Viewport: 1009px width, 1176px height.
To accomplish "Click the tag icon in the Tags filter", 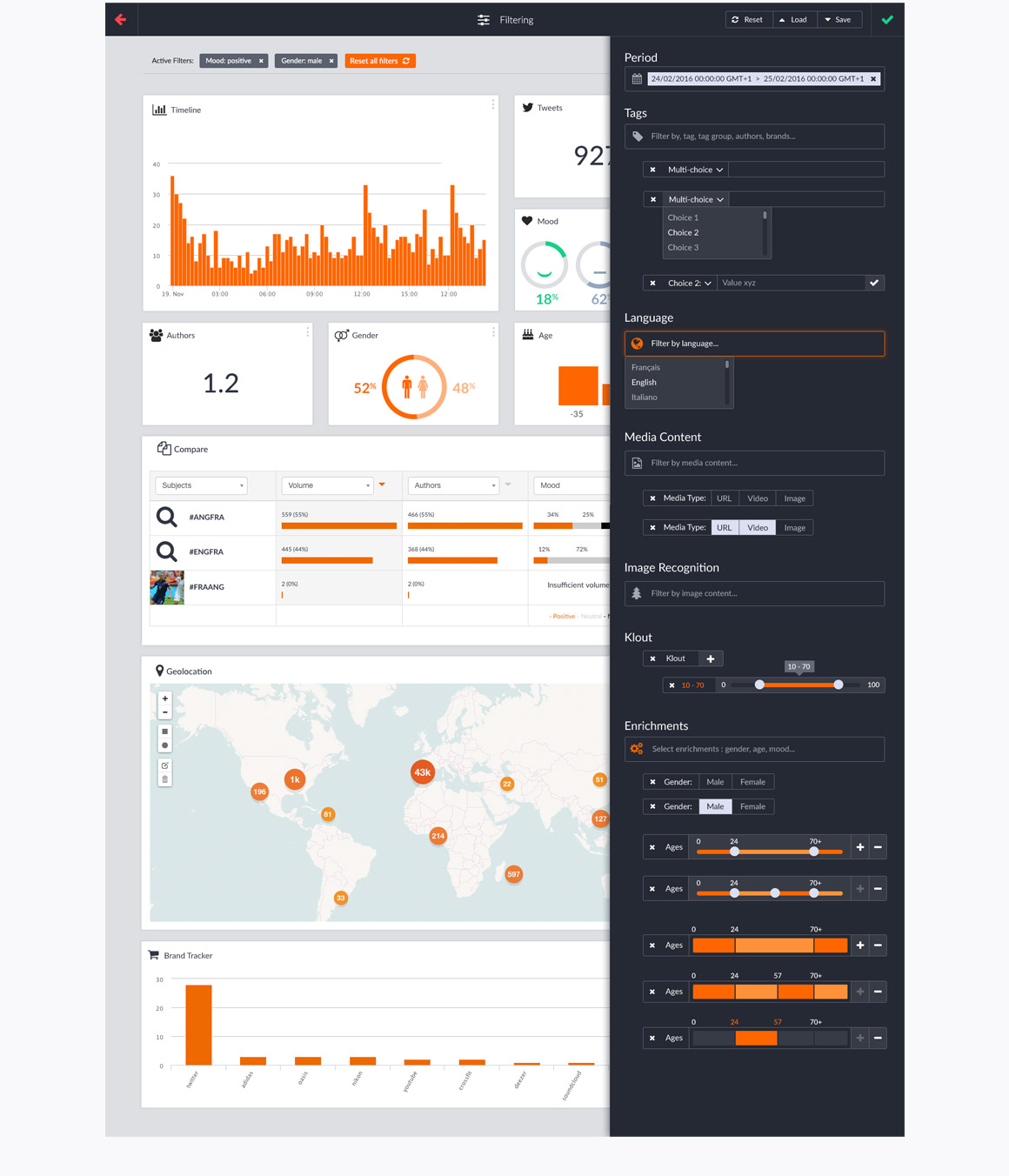I will pos(638,136).
